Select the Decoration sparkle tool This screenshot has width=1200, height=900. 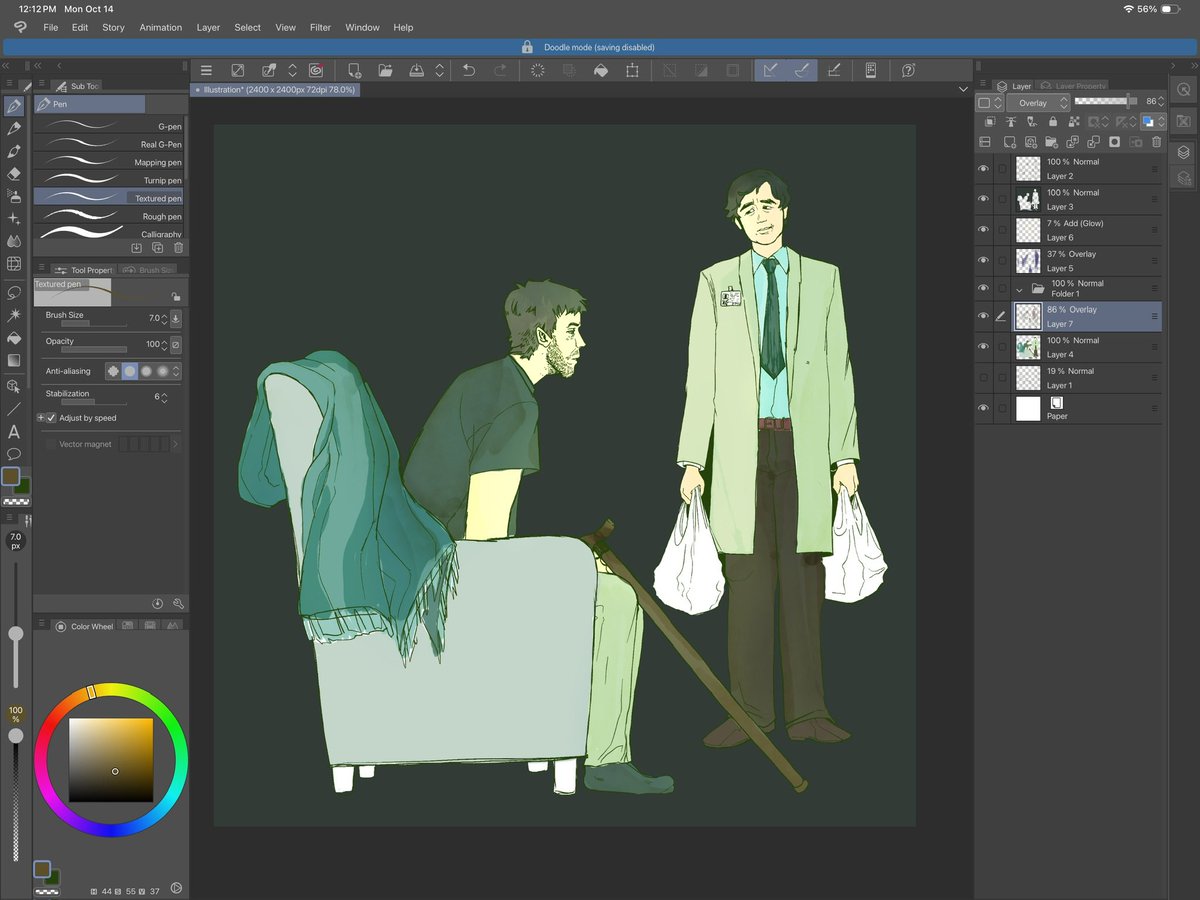click(x=14, y=218)
